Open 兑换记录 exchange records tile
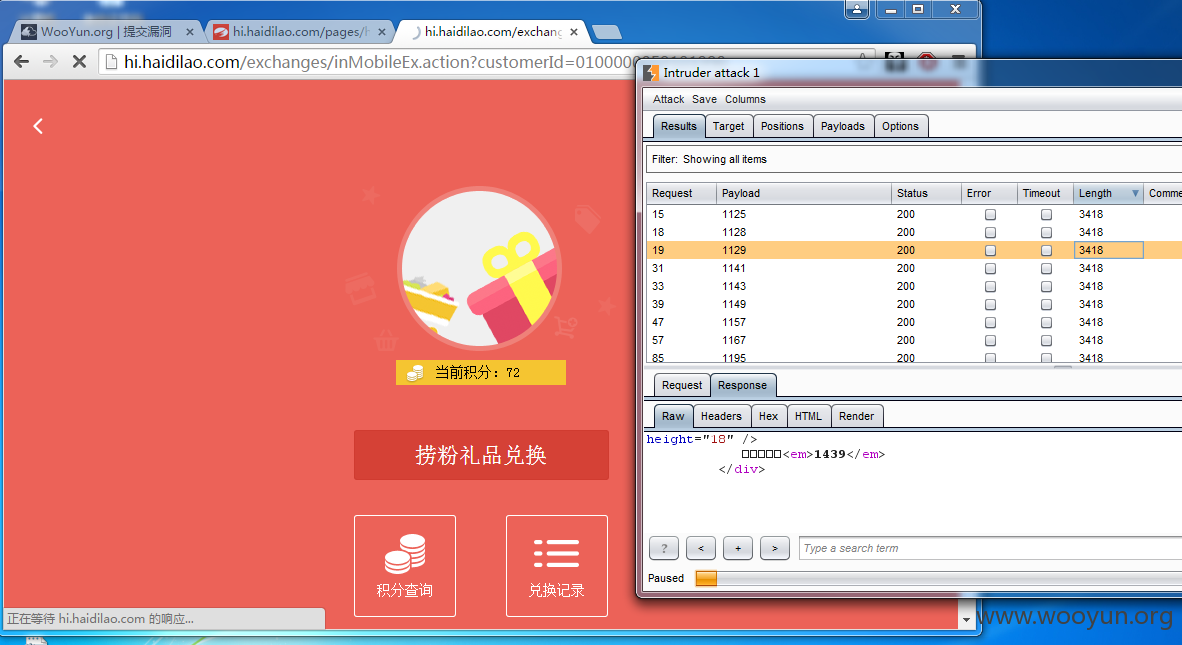 pos(556,566)
